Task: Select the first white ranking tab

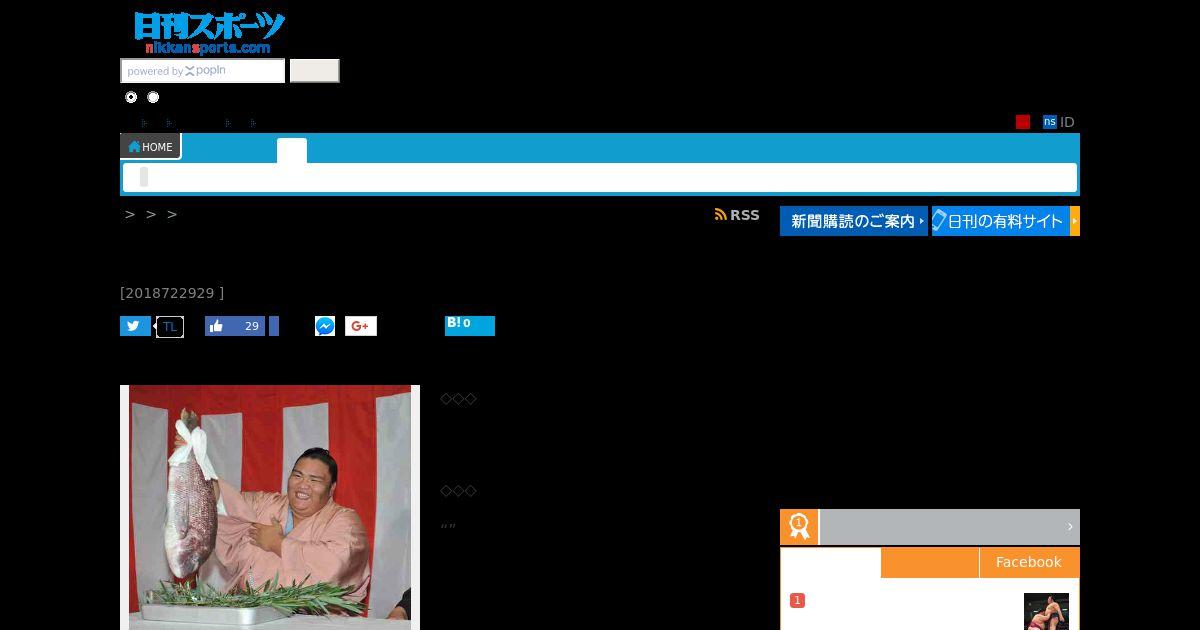Action: 831,562
